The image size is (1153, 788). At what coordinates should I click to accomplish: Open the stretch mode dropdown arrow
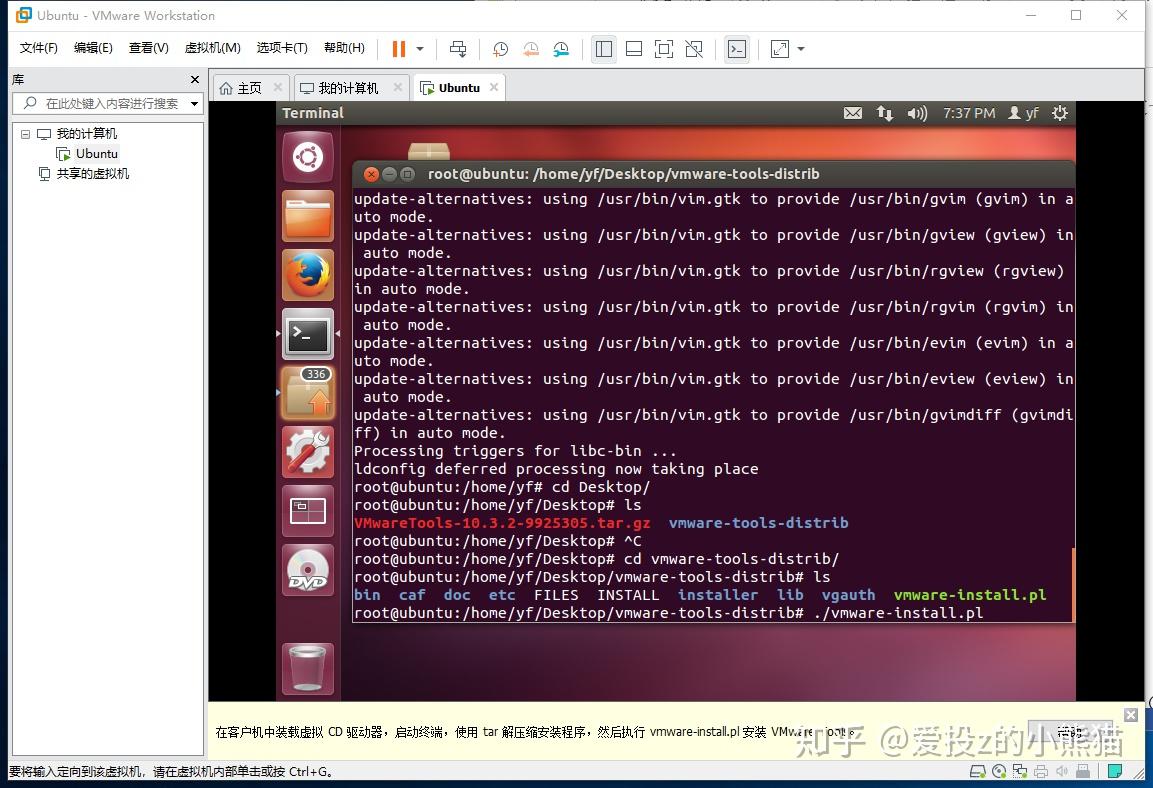[x=801, y=49]
